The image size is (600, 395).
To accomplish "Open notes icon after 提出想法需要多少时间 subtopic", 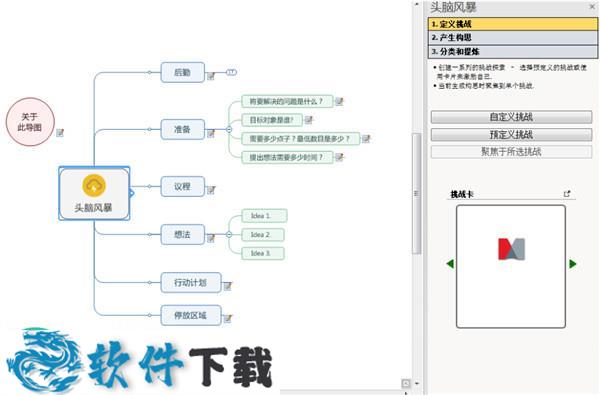I will [x=339, y=157].
